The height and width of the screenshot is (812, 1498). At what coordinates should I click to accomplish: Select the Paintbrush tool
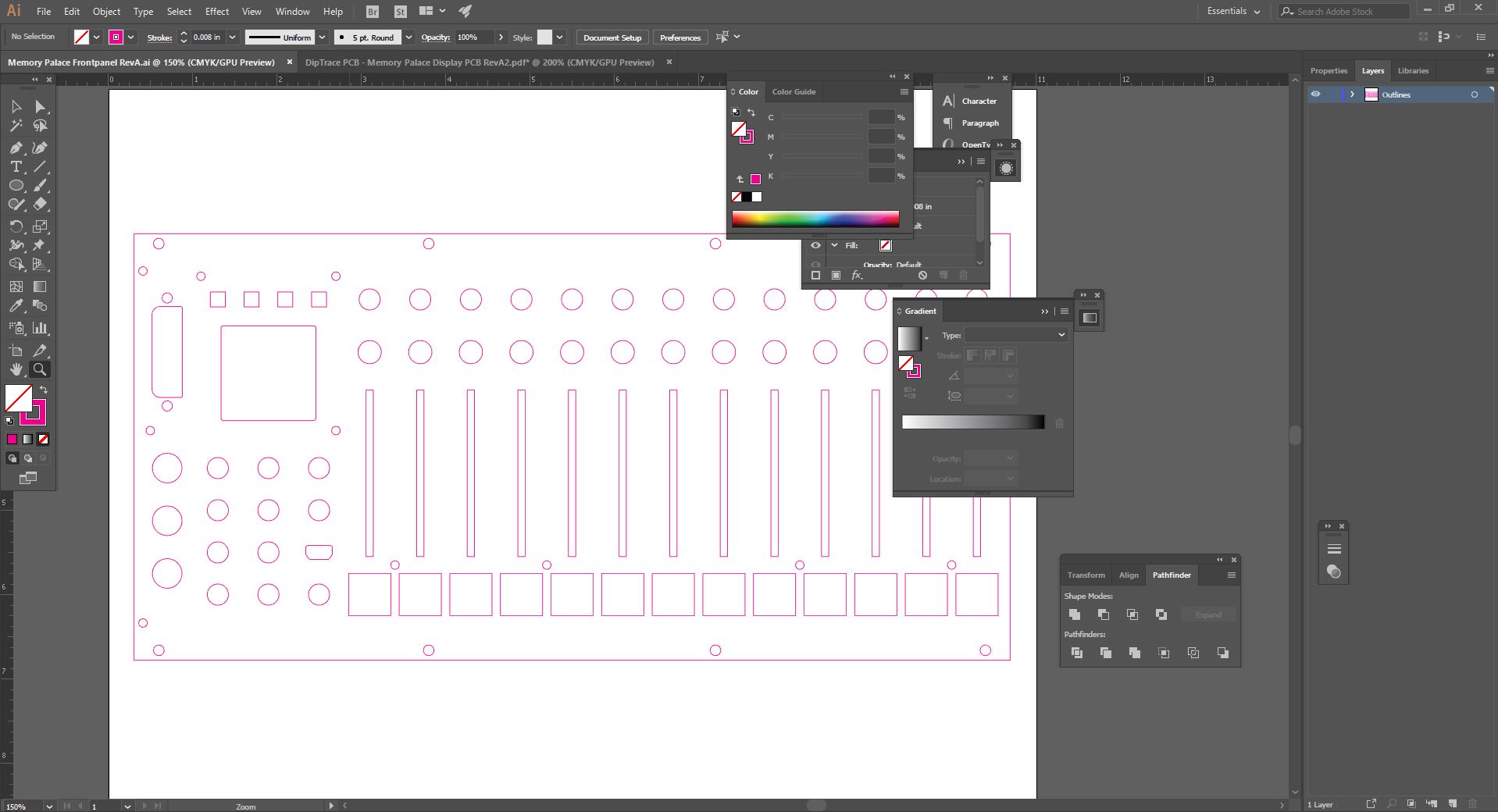40,186
